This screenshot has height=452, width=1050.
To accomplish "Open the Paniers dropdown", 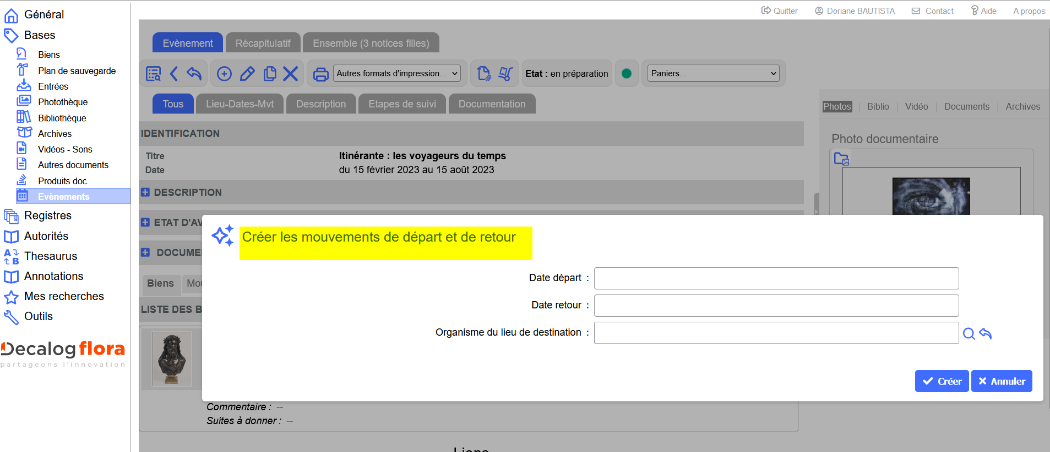I will point(712,73).
